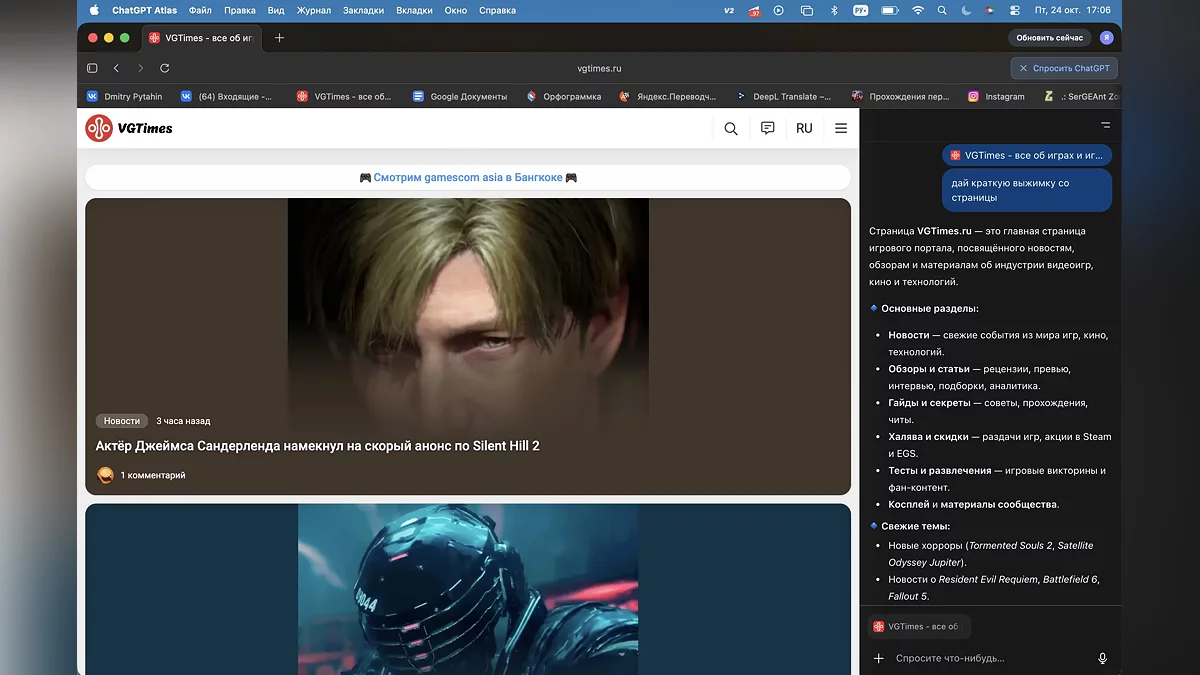Click the gamescom asia Bangkok banner link

[468, 177]
